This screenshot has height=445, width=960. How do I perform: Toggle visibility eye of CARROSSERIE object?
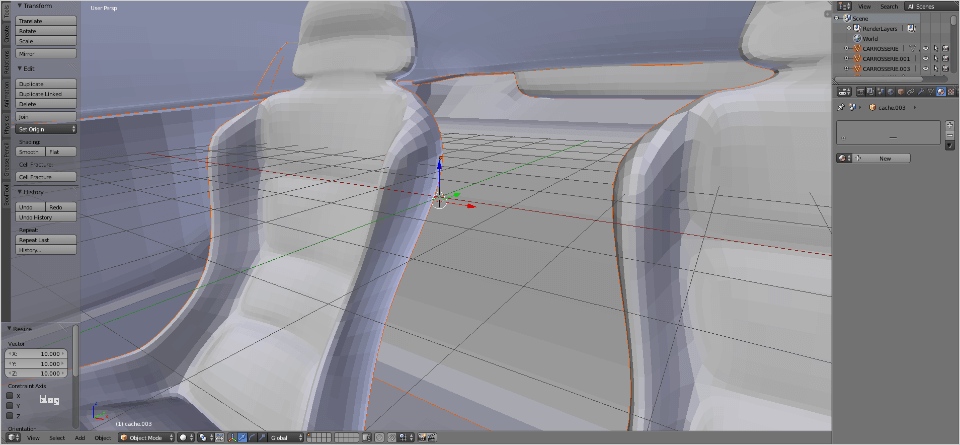tap(925, 48)
